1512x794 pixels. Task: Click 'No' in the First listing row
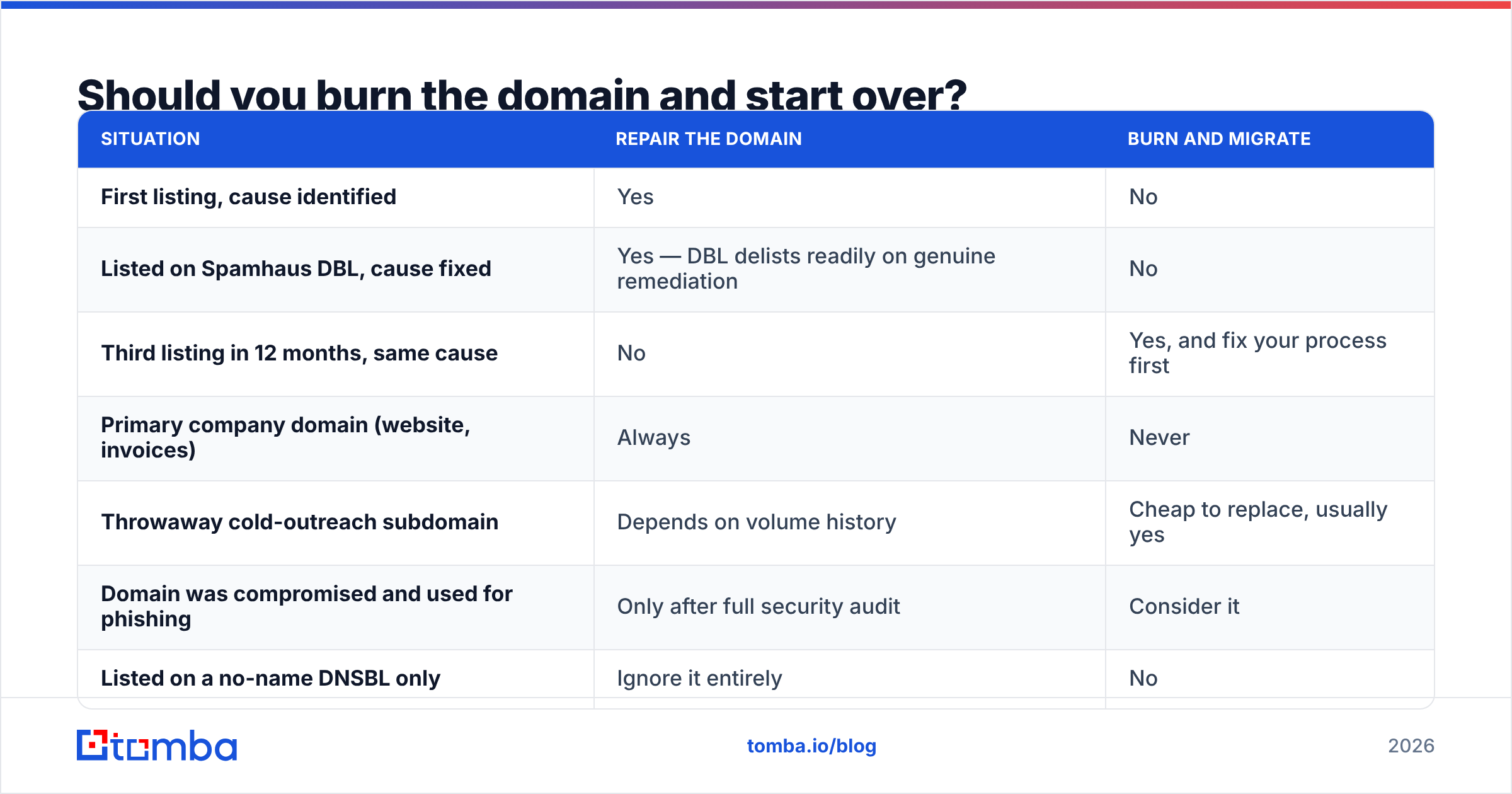pyautogui.click(x=1143, y=197)
